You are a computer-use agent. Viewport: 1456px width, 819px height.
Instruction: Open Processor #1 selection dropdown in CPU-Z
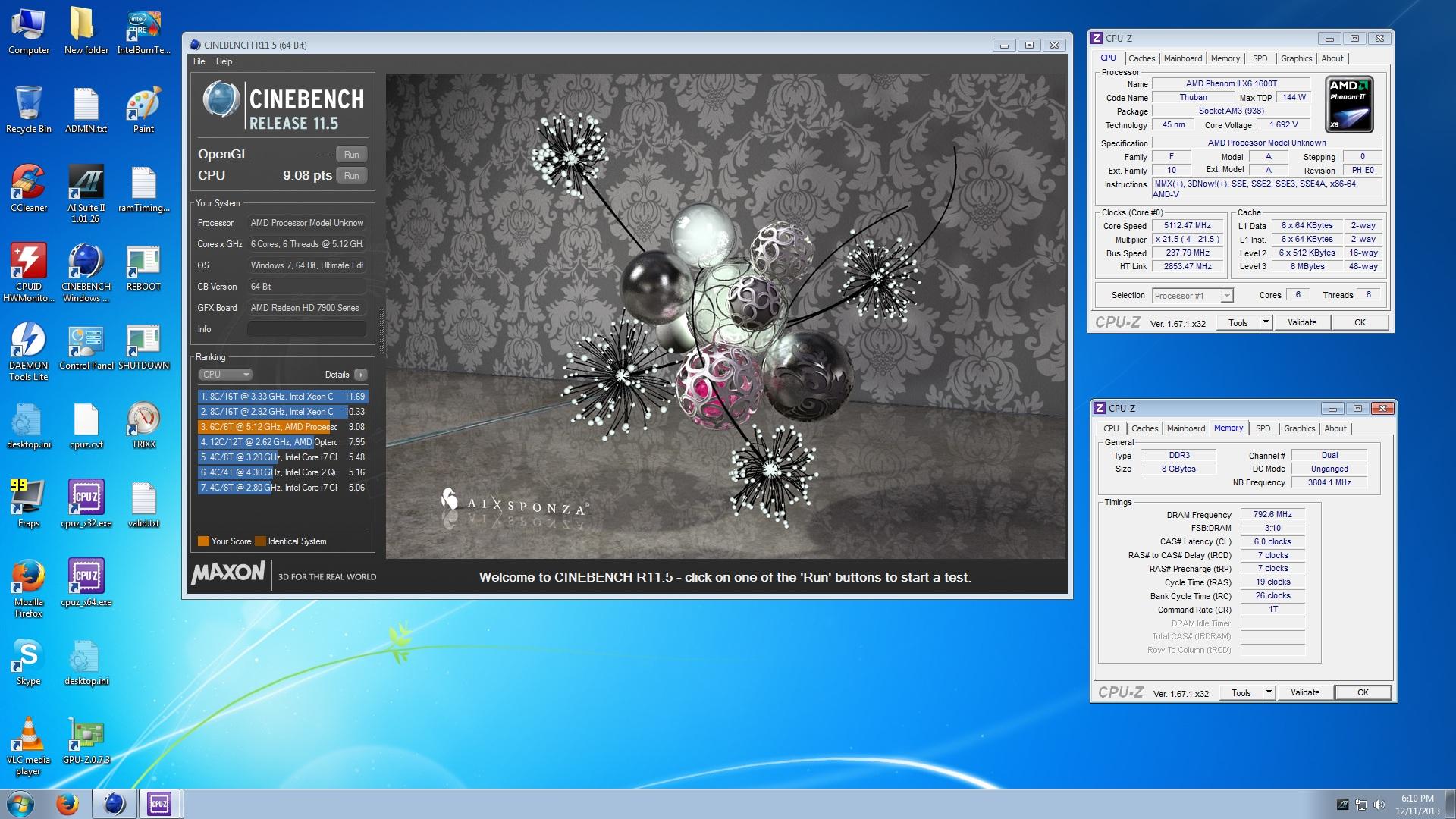[1193, 296]
